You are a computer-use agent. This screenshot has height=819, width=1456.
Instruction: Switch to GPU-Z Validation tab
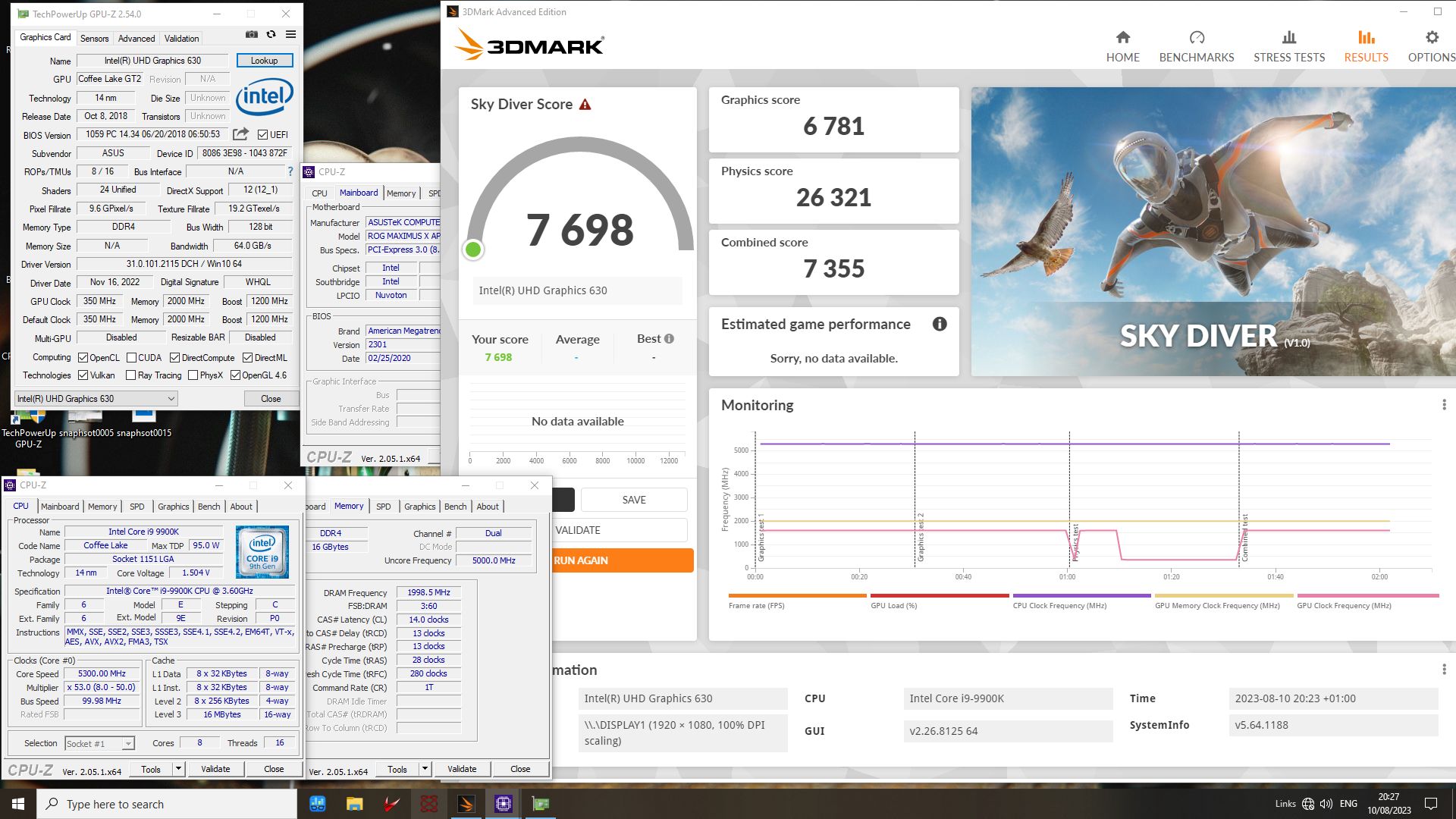point(182,39)
